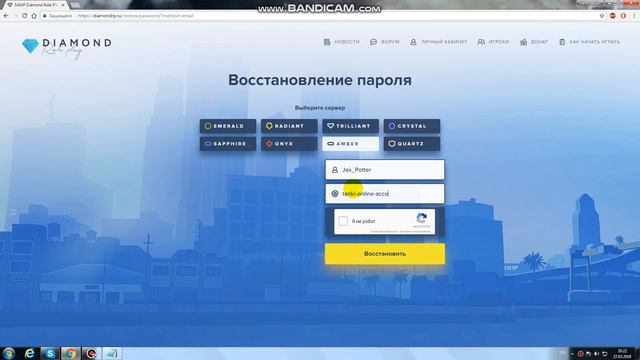Bookmark page with star icon
The height and width of the screenshot is (360, 640).
pos(602,16)
